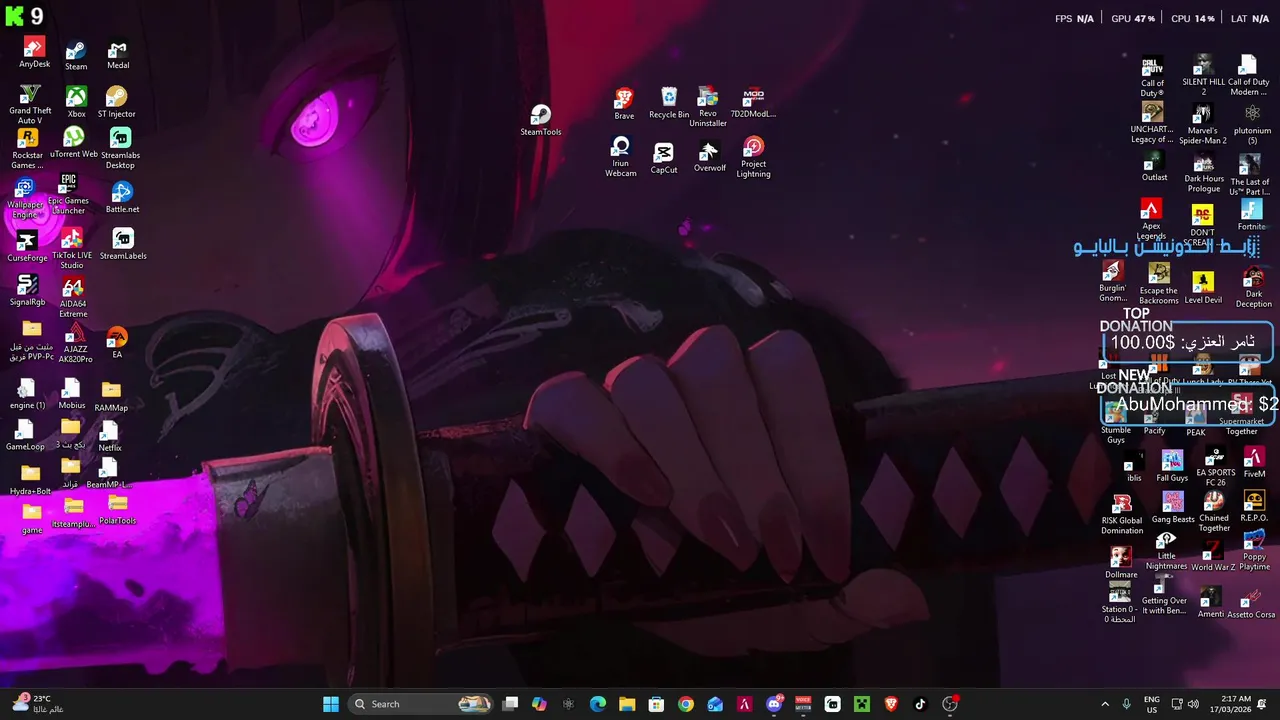Open the Medal desktop icon

[118, 55]
